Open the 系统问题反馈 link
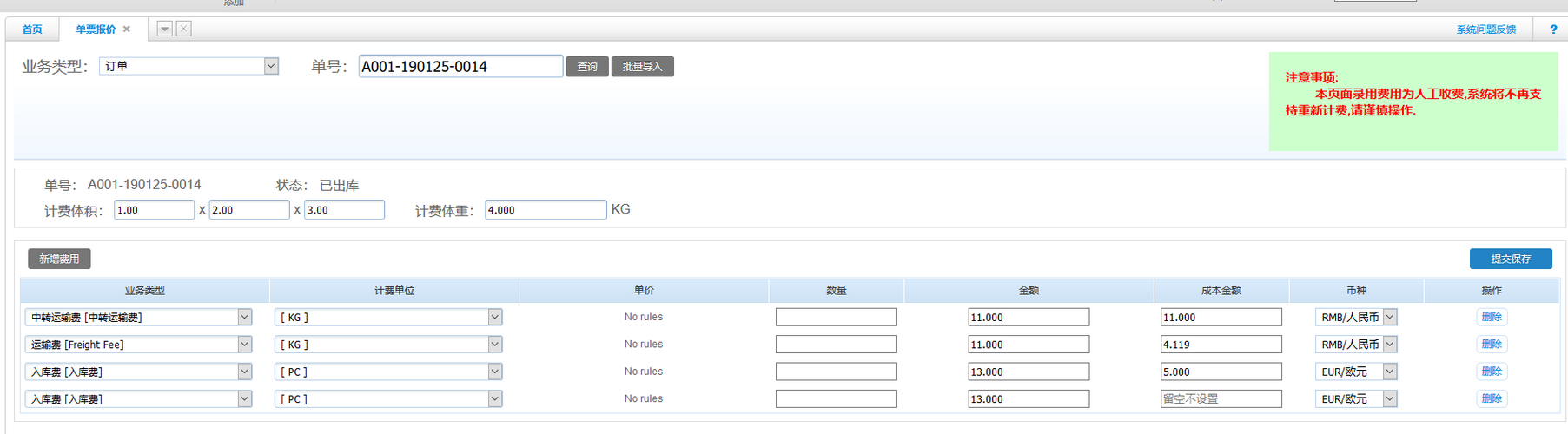 [1485, 30]
